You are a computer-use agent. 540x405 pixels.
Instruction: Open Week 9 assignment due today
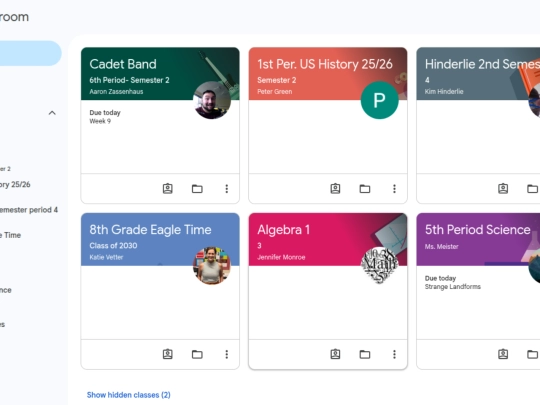pos(100,121)
